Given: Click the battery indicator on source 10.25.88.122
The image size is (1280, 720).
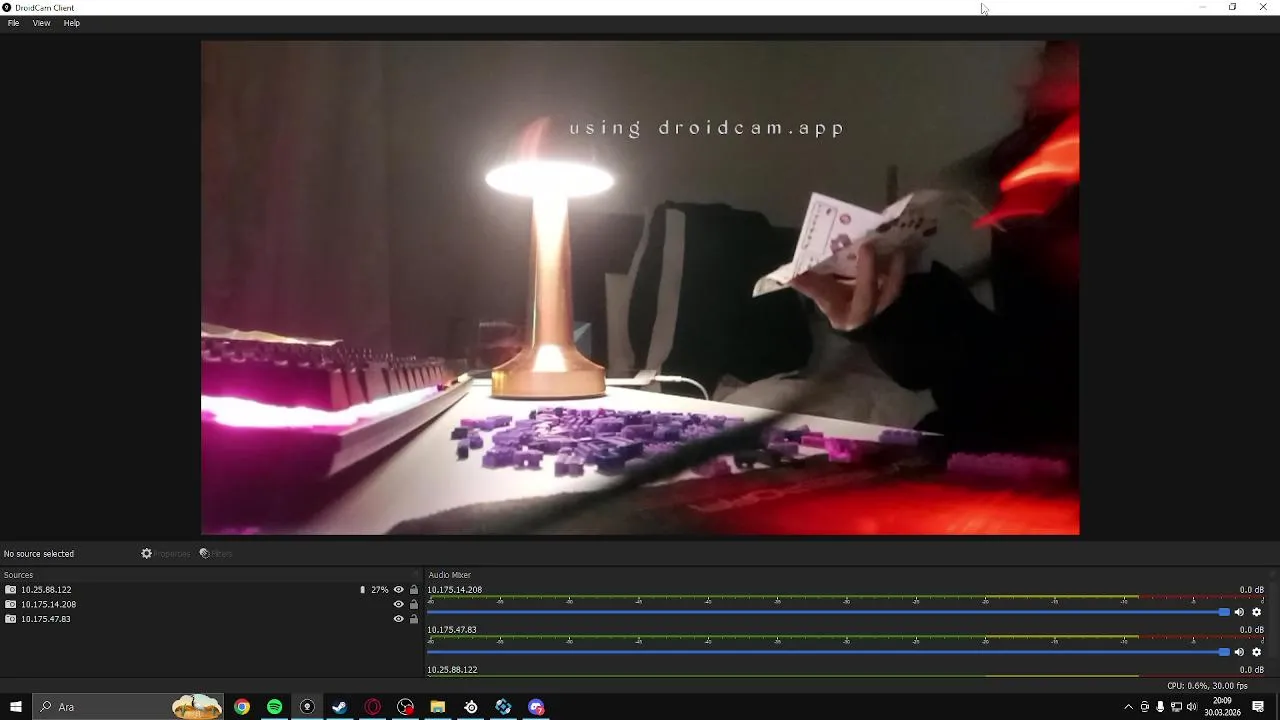Looking at the screenshot, I should tap(362, 590).
